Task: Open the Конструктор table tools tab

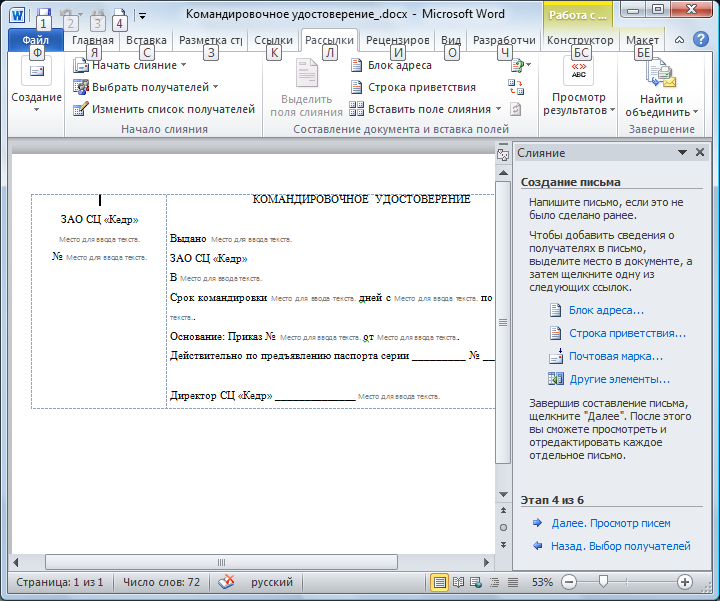Action: point(580,40)
